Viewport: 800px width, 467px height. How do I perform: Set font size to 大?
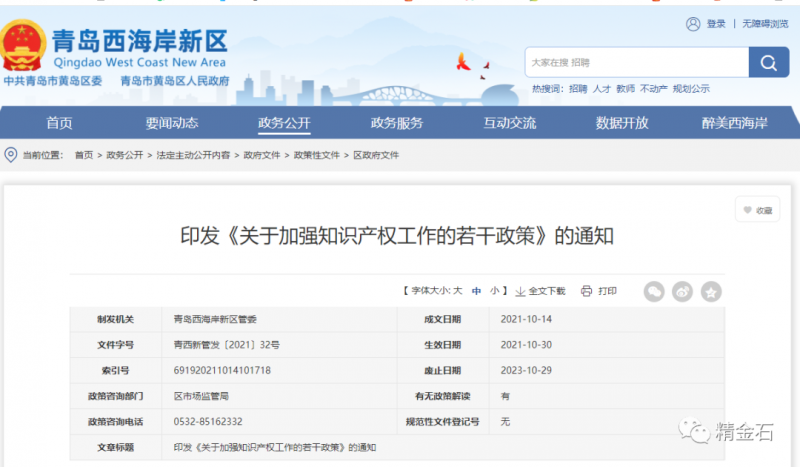pyautogui.click(x=457, y=291)
